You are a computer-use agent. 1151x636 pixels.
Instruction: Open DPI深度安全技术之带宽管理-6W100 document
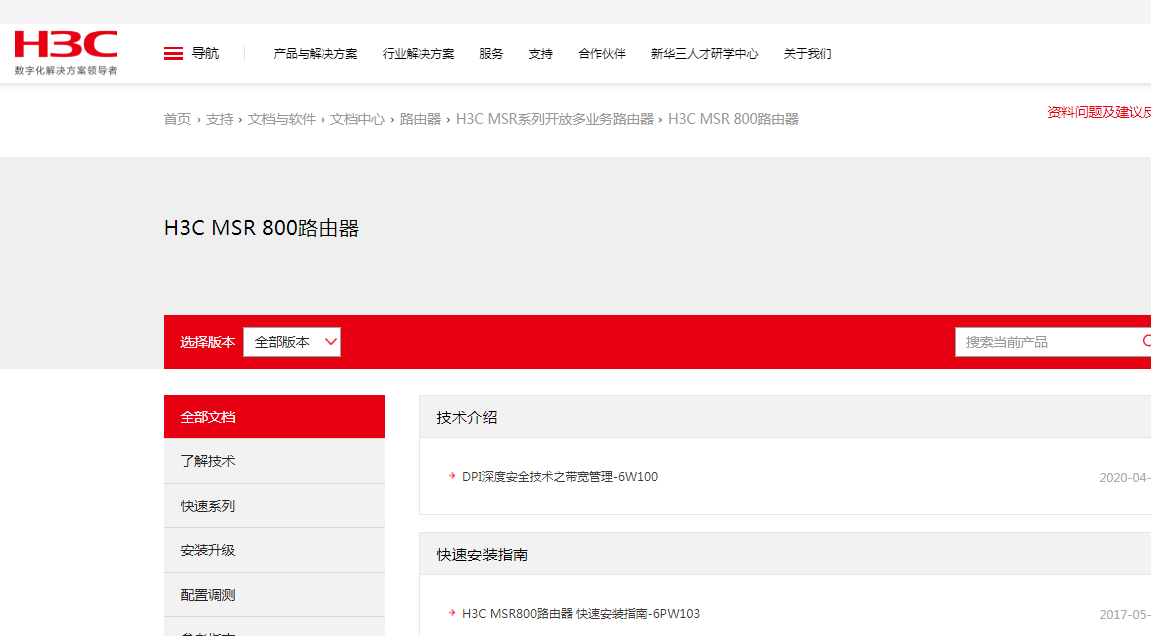pos(559,477)
